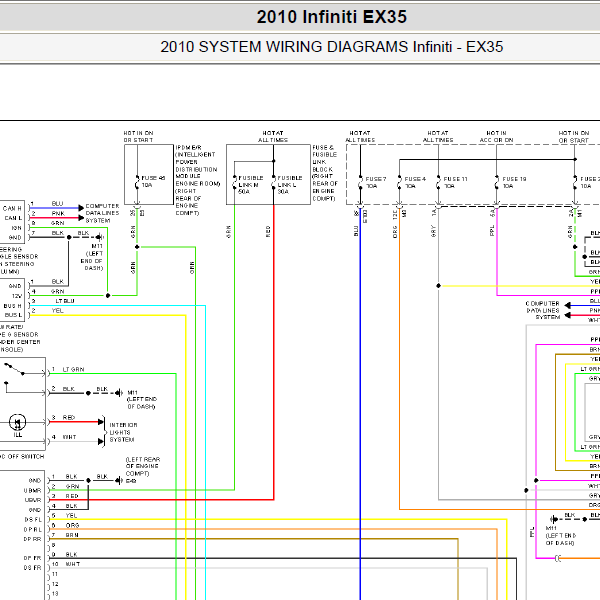Select the "2010 SYSTEM WIRING DIAGRAMS Infiniti - EX35" heading
Image resolution: width=600 pixels, height=600 pixels.
click(331, 47)
